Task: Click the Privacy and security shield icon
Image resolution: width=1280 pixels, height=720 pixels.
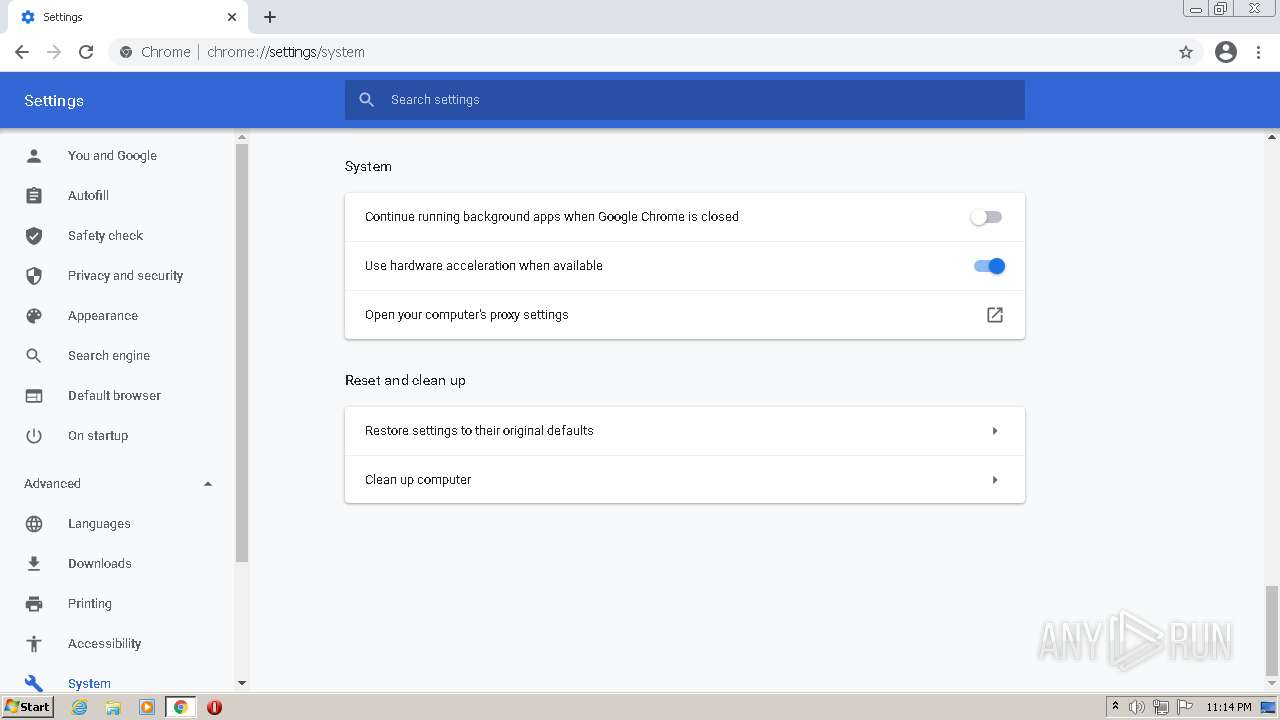Action: click(x=34, y=276)
